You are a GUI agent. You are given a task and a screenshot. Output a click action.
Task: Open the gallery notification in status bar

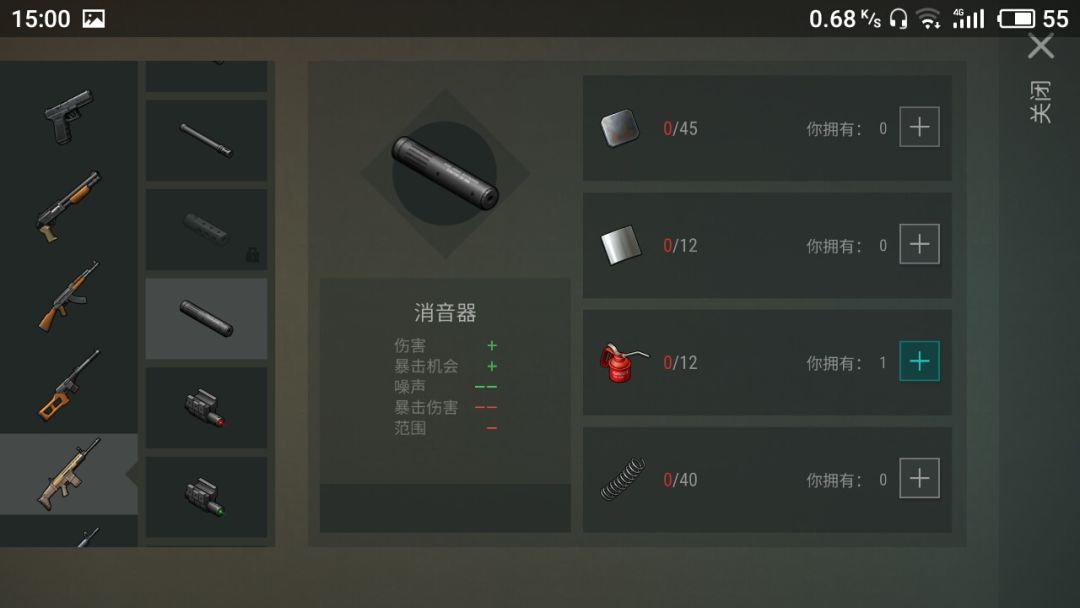tap(94, 19)
